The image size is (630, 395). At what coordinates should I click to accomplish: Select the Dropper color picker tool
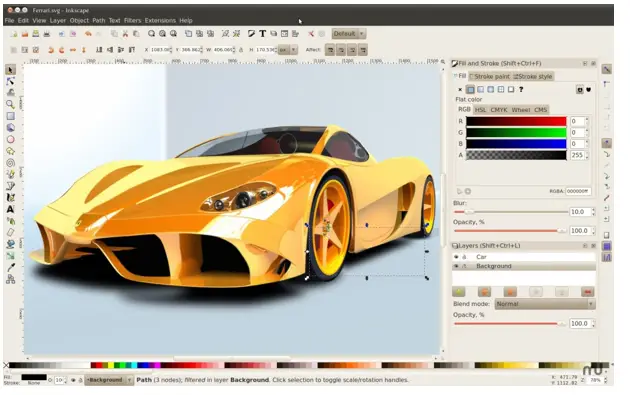(10, 267)
